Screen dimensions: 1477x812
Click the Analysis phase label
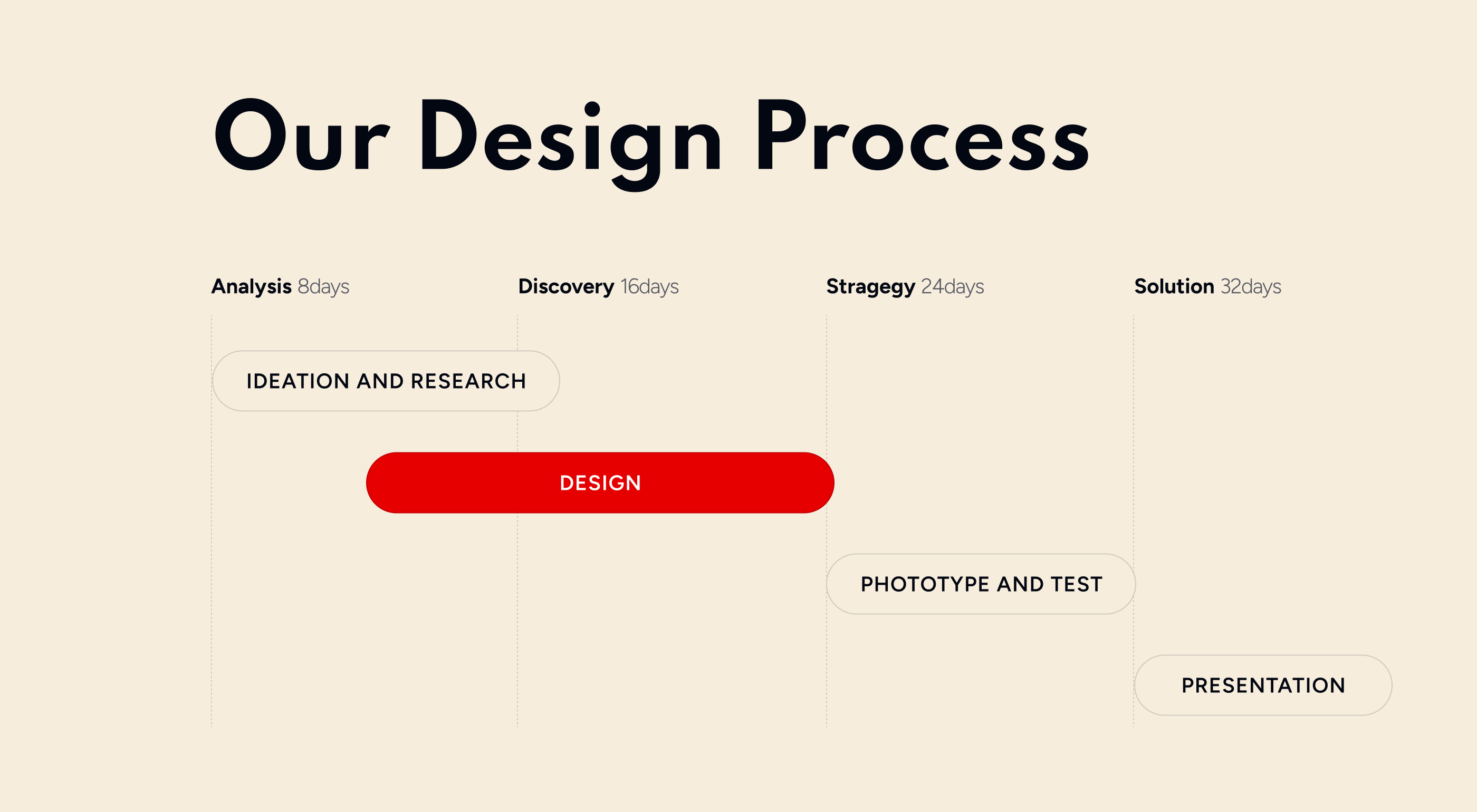click(251, 286)
